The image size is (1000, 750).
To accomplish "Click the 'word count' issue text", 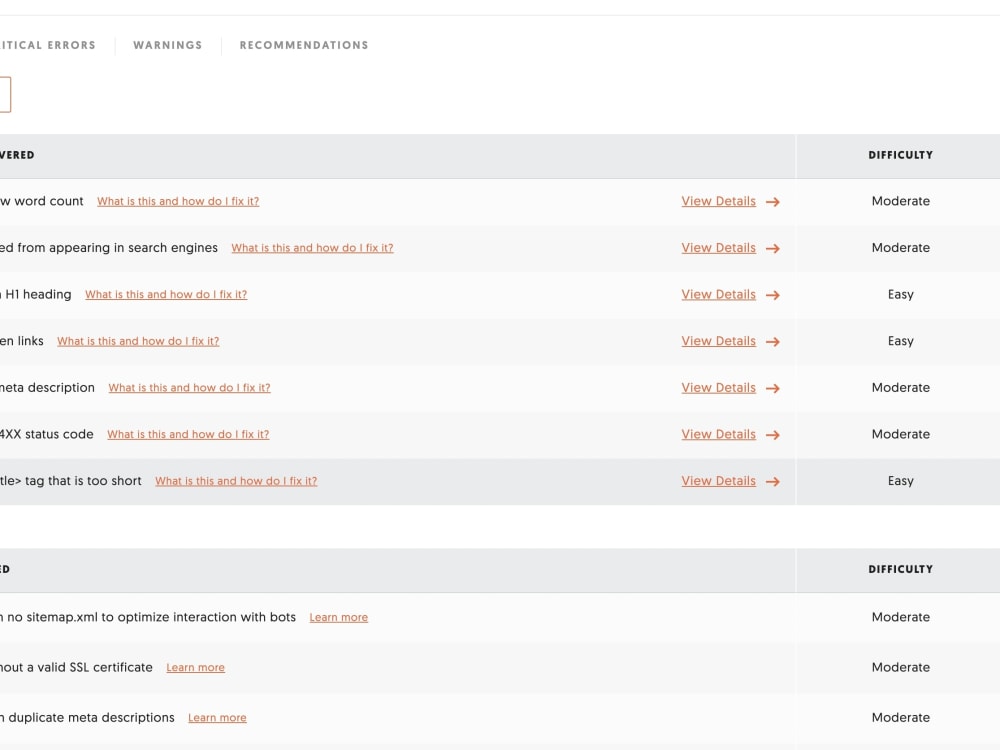I will tap(48, 201).
